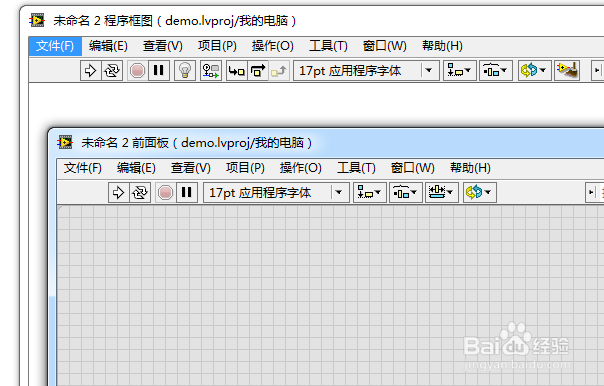The height and width of the screenshot is (386, 604).
Task: Open Align Objects menu in front panel toolbar
Action: pos(370,192)
